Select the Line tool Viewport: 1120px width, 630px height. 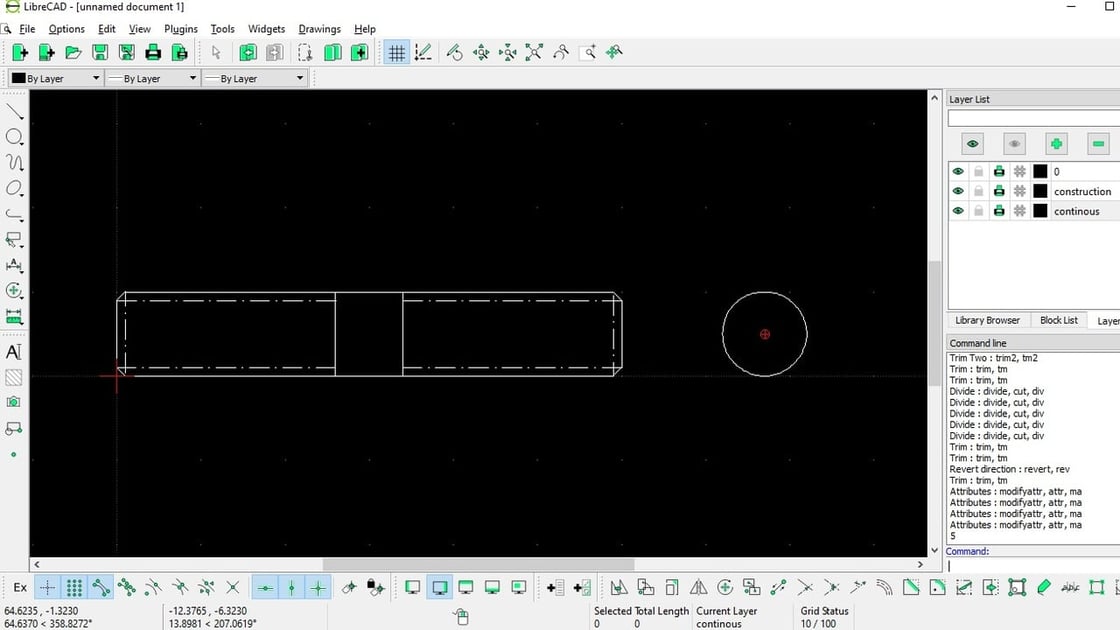coord(13,110)
